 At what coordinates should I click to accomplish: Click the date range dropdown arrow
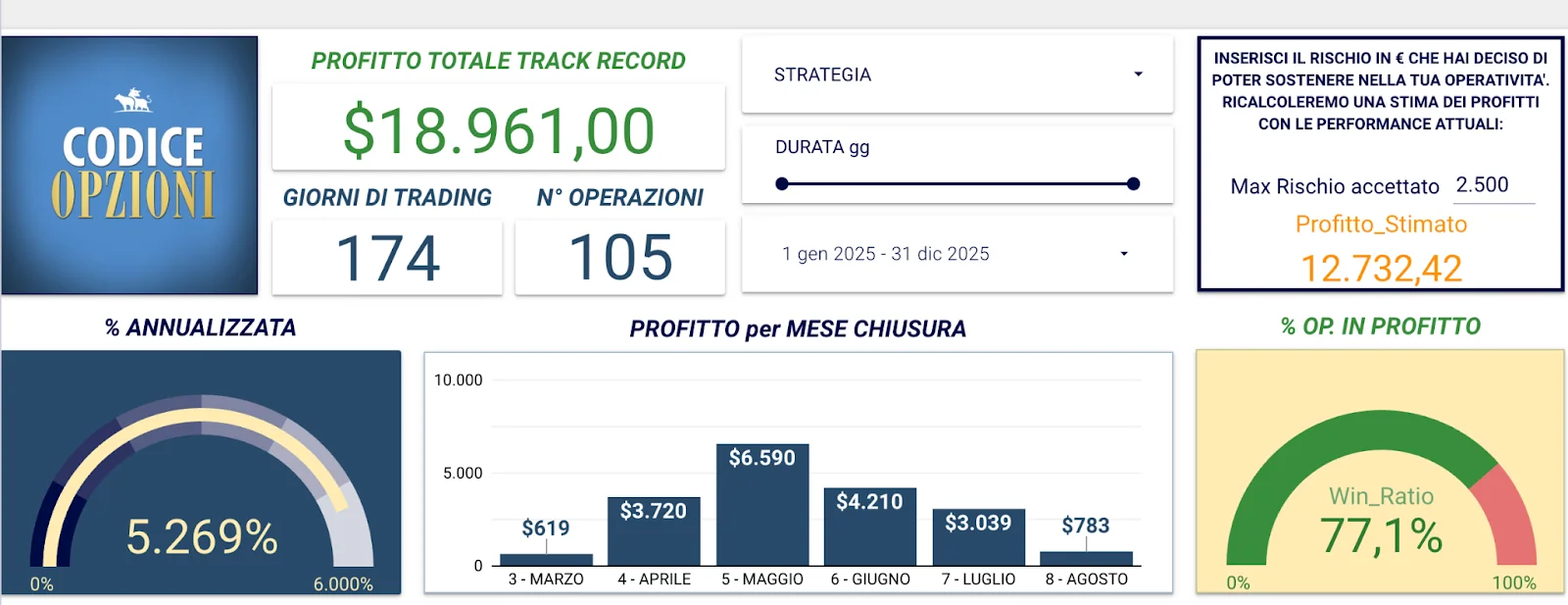pos(1124,254)
